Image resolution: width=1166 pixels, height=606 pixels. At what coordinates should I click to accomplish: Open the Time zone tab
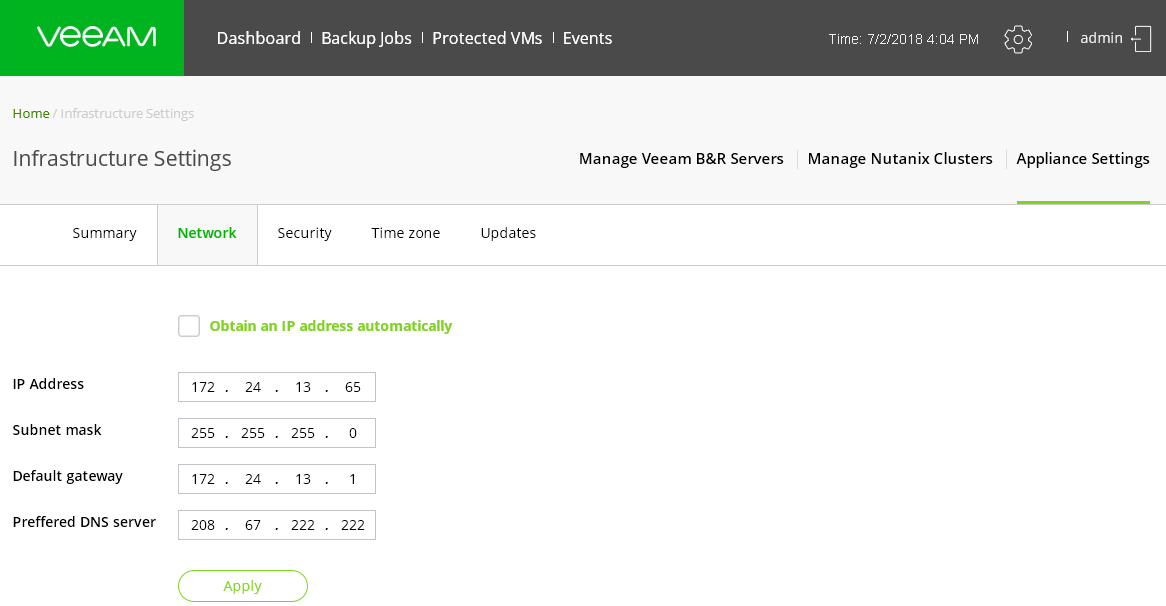[x=405, y=233]
